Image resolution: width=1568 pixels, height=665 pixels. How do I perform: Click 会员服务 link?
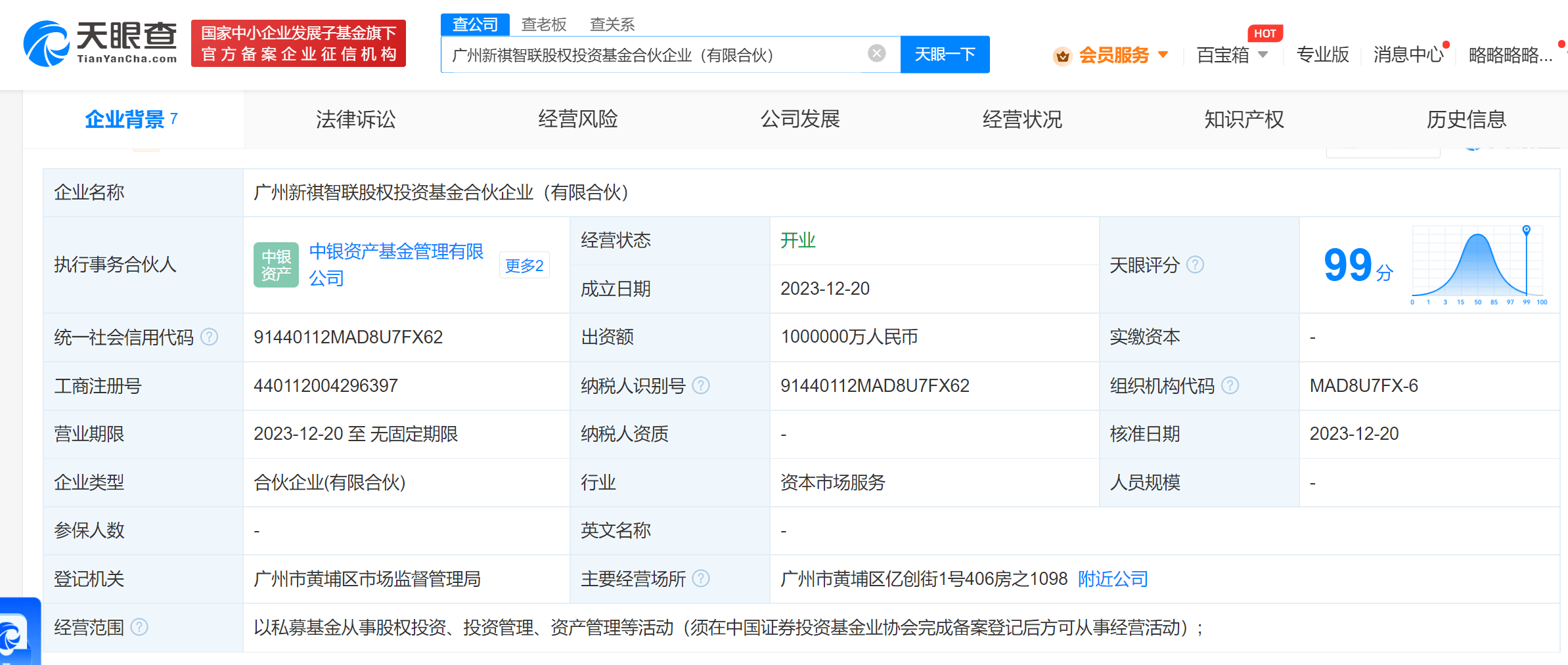click(1114, 55)
